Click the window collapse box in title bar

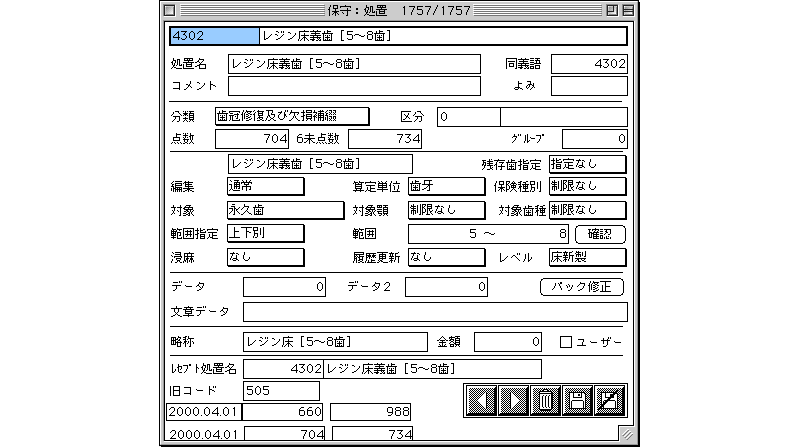pos(626,10)
